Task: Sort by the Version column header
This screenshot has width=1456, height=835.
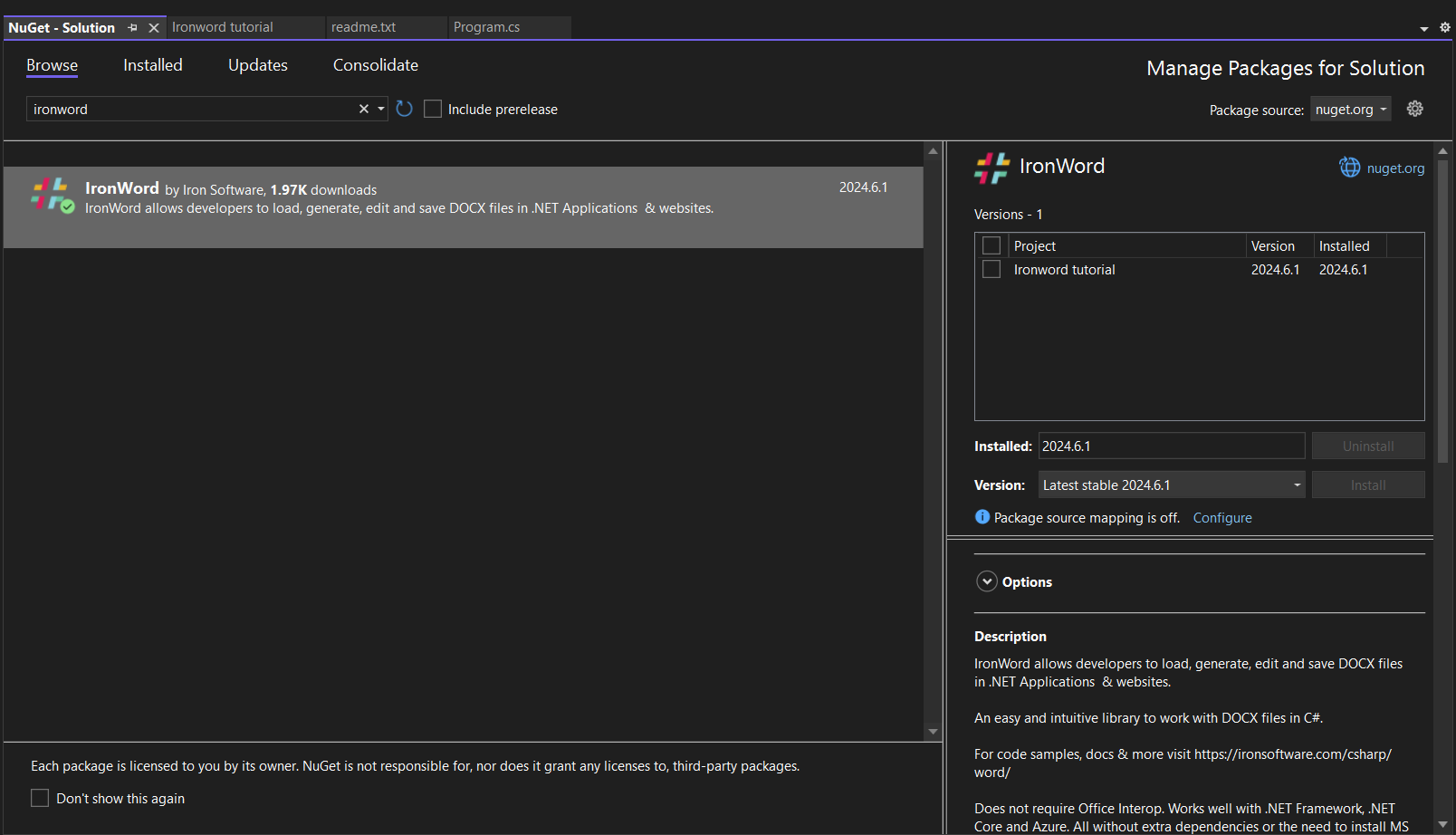Action: (1279, 245)
